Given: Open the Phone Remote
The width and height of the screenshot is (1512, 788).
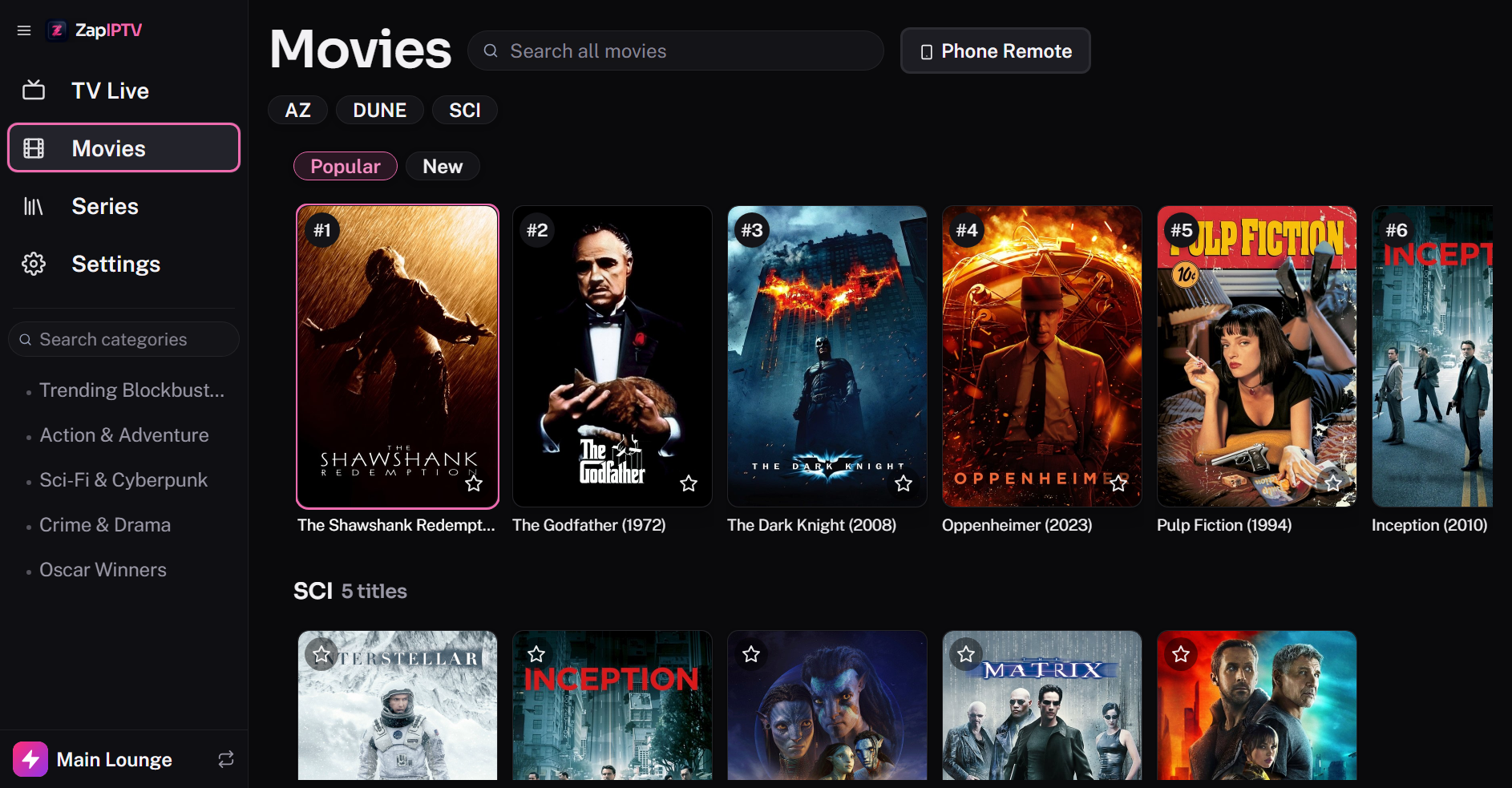Looking at the screenshot, I should 995,51.
